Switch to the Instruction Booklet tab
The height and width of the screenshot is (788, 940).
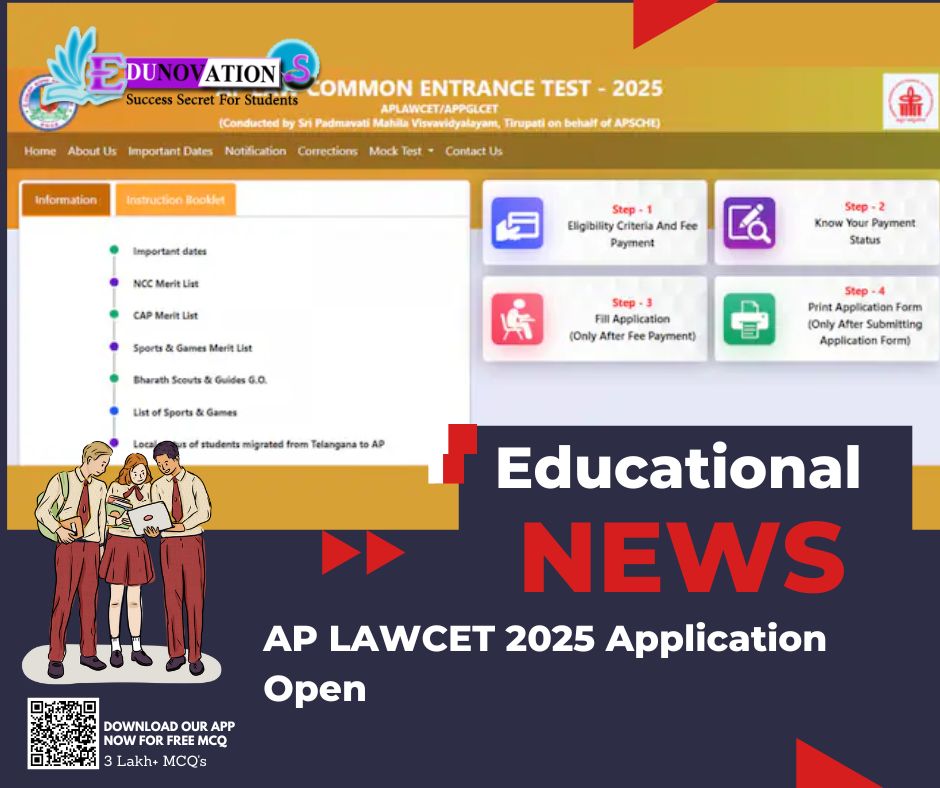click(x=176, y=200)
